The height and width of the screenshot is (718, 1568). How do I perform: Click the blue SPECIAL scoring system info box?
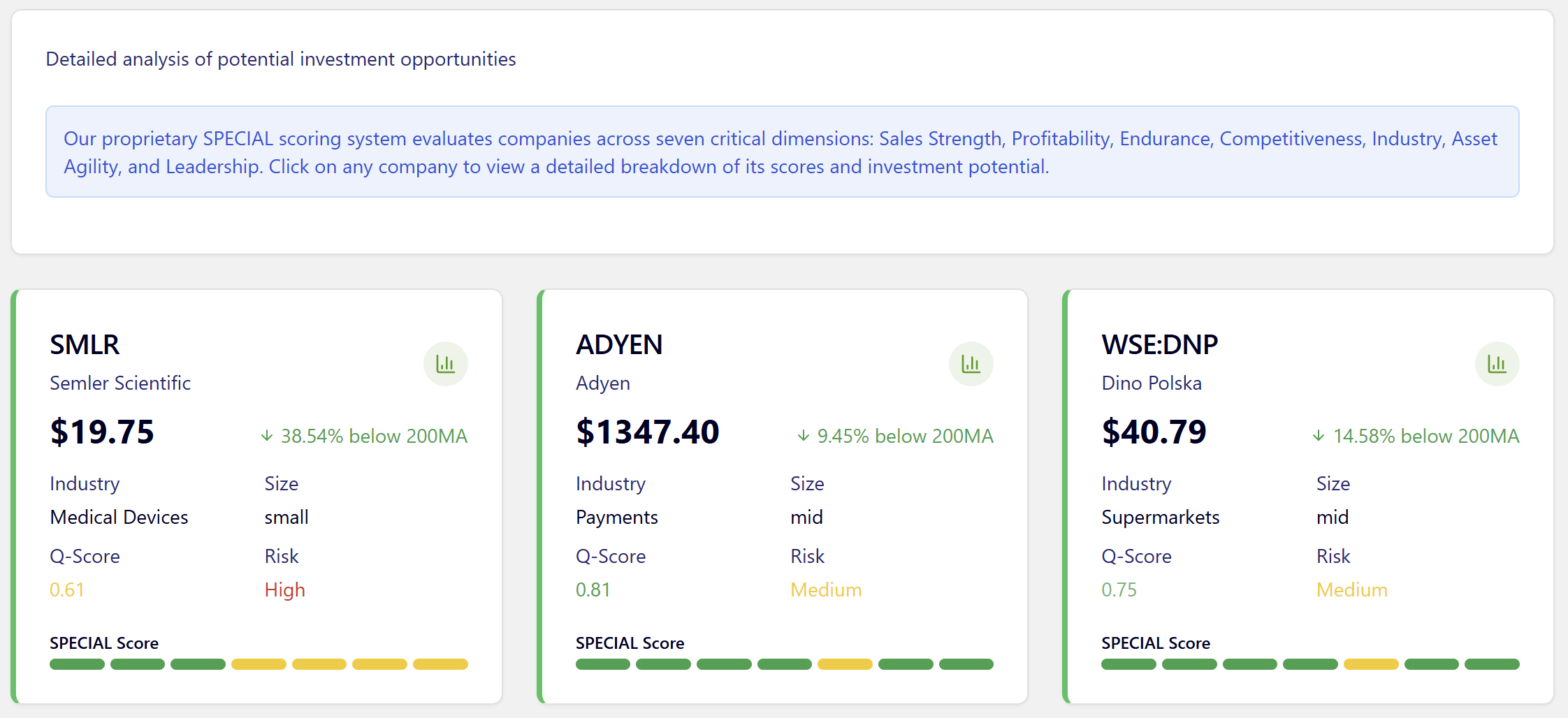783,152
